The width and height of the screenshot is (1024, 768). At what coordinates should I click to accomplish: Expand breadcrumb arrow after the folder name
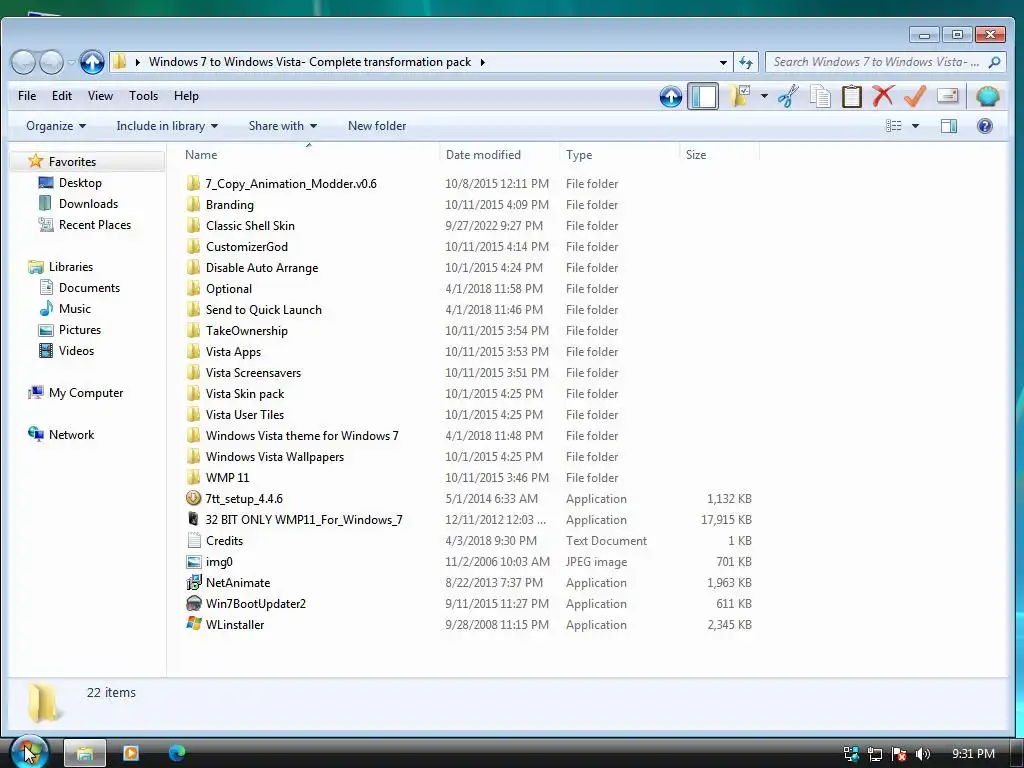483,63
